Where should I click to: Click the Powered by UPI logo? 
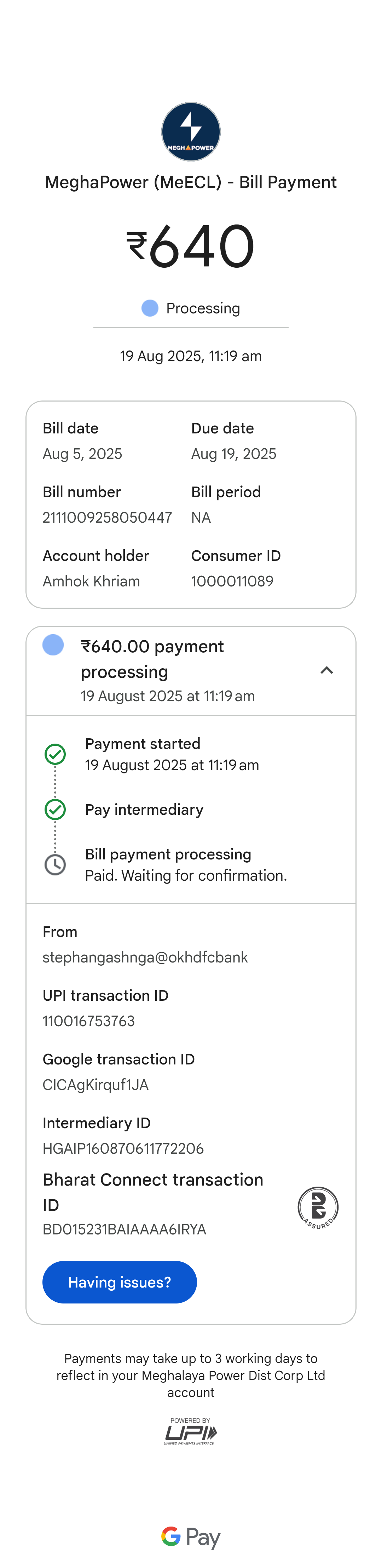pos(190,1431)
